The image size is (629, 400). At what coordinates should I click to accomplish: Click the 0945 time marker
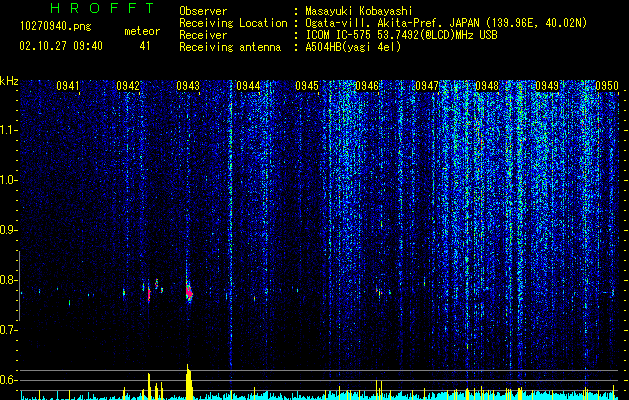pos(307,85)
